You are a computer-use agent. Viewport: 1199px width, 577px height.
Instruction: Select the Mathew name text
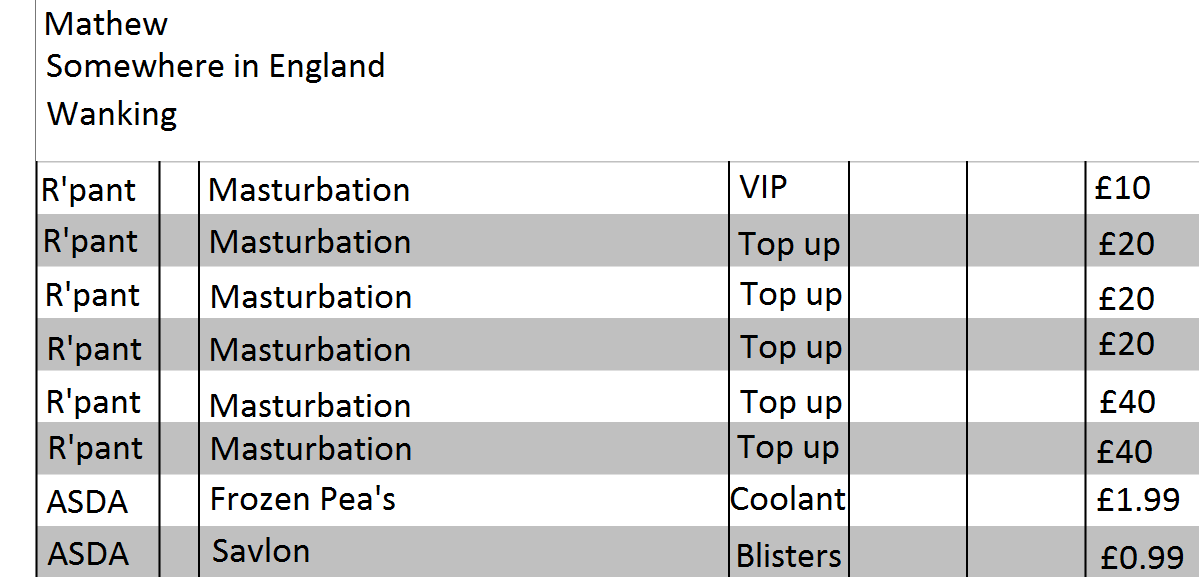[106, 24]
